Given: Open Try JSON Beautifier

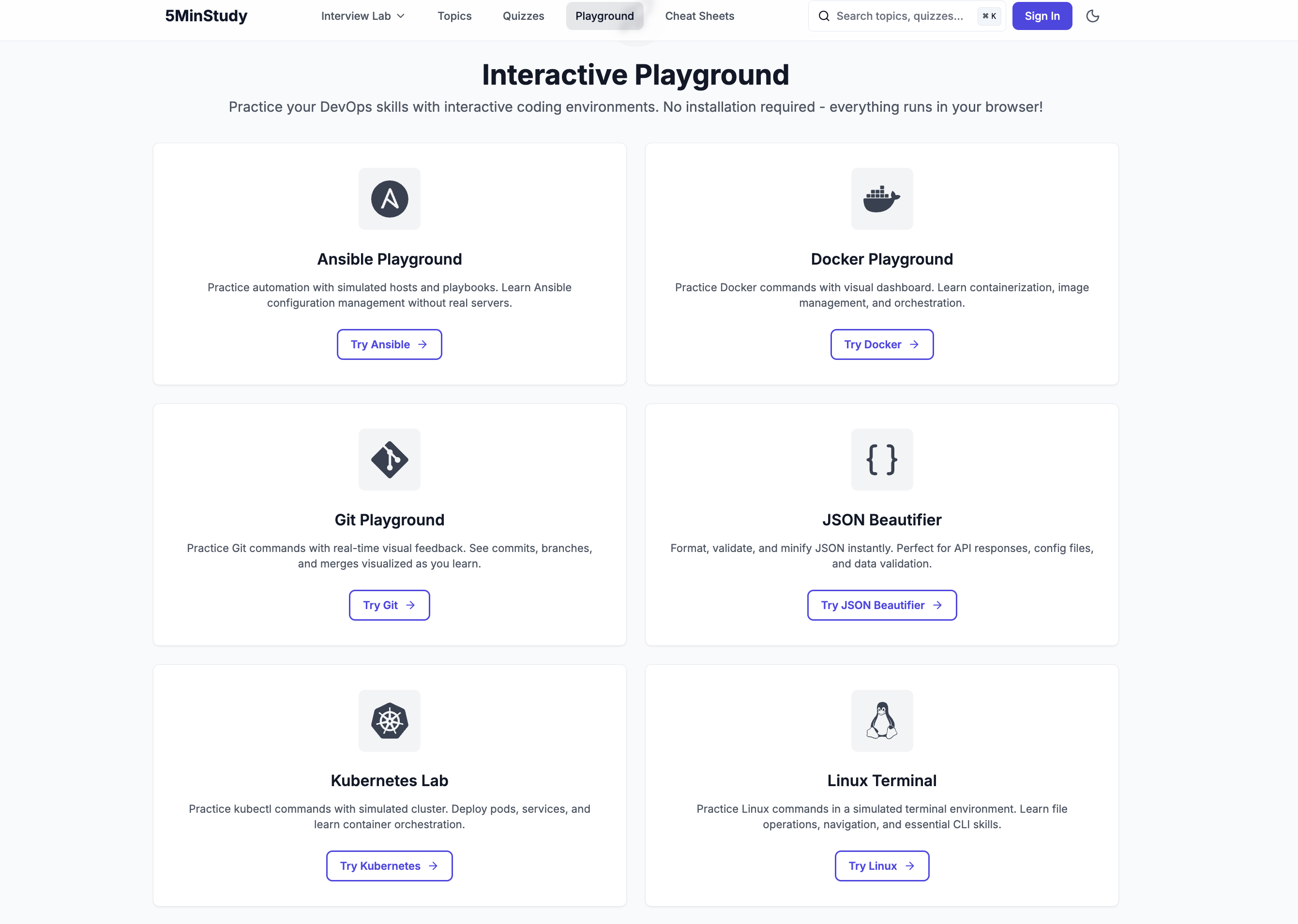Looking at the screenshot, I should (881, 605).
